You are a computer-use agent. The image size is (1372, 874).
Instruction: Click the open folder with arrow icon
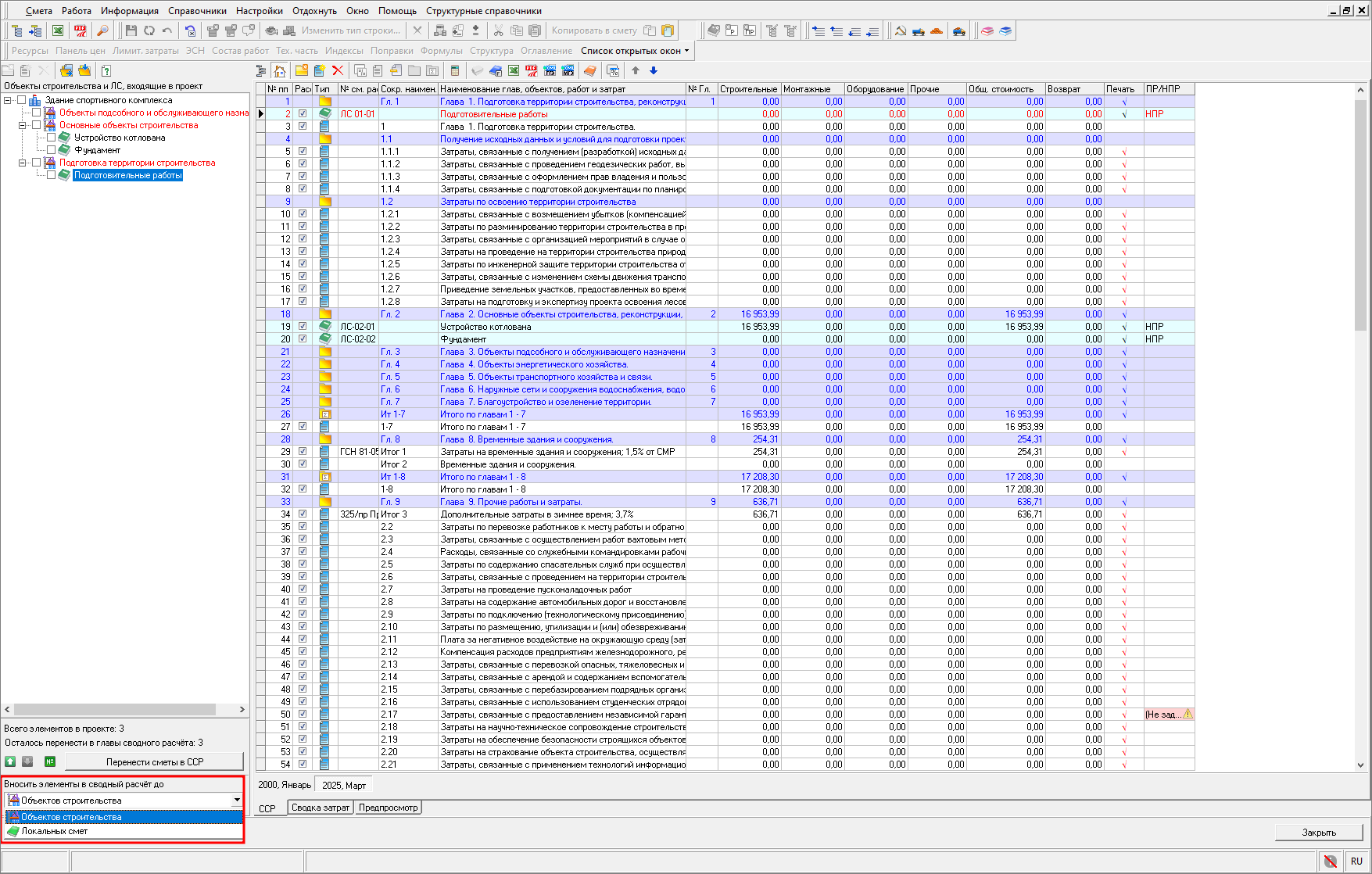tap(66, 71)
